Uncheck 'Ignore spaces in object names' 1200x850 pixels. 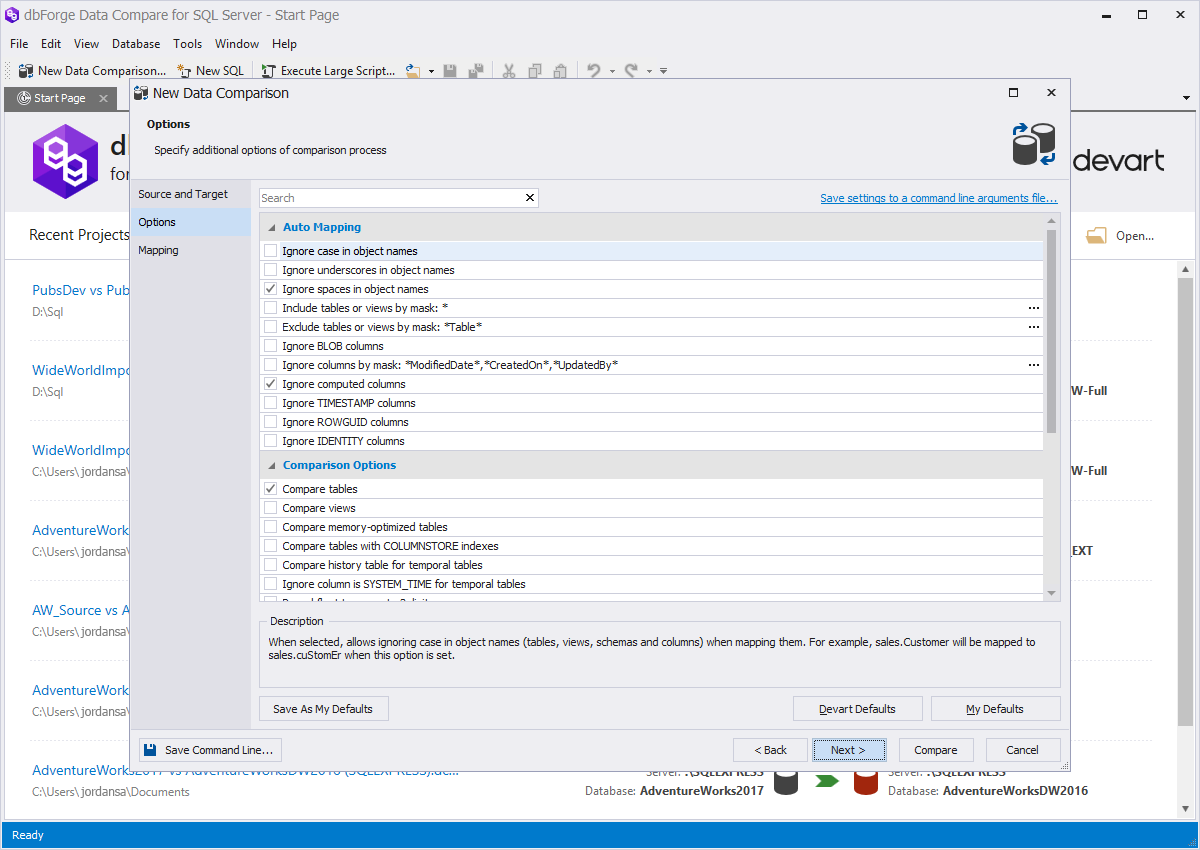(270, 289)
